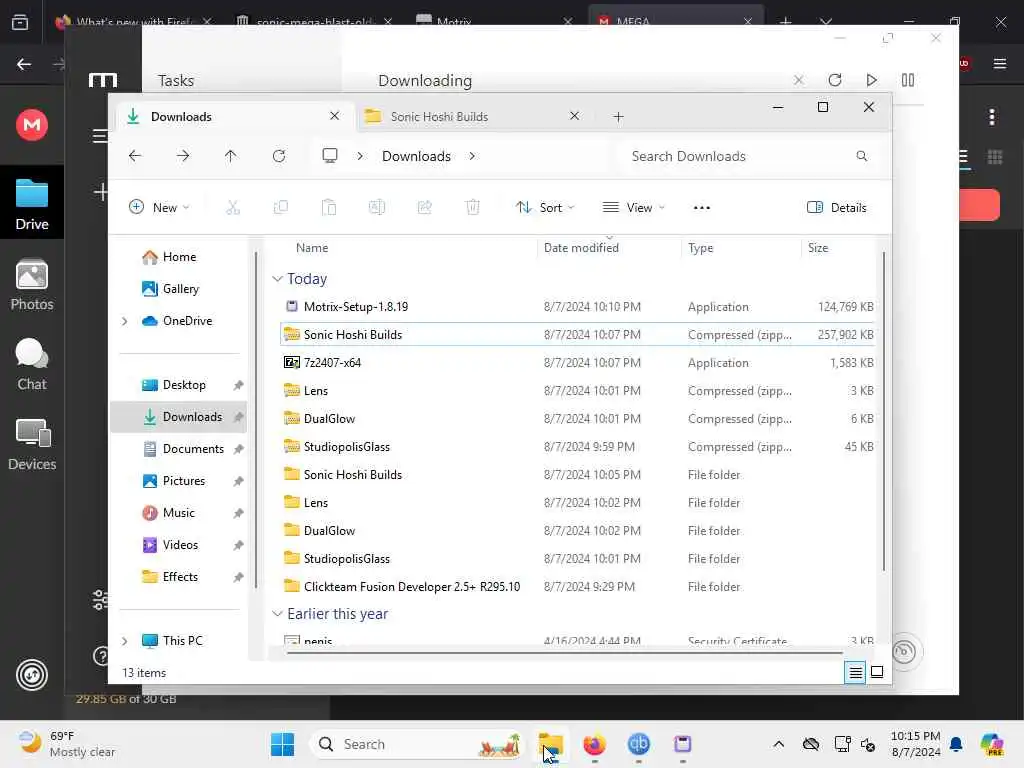Open qBittorrent from taskbar
This screenshot has width=1024, height=768.
(639, 744)
